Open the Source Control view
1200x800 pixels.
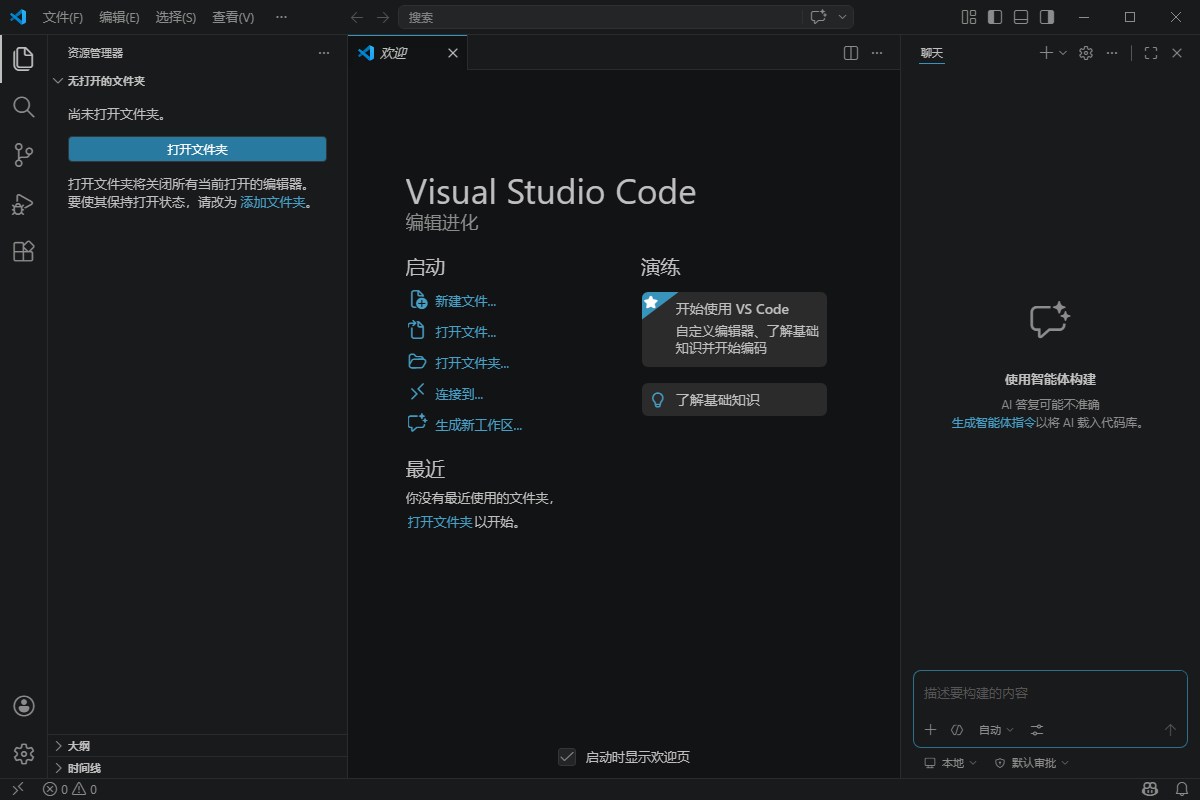pos(24,155)
